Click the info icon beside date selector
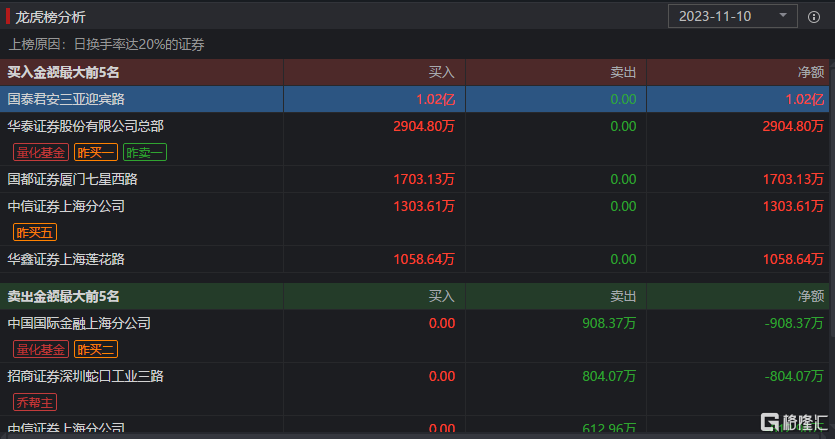Screen dimensions: 835x439 coord(814,17)
